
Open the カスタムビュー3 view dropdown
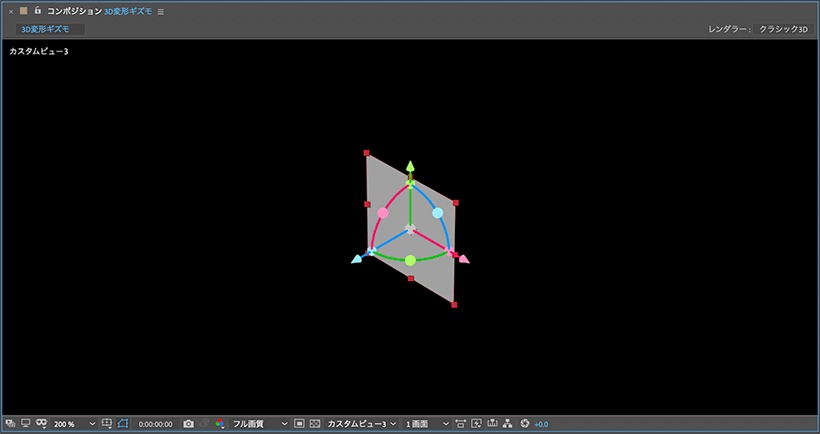(361, 424)
